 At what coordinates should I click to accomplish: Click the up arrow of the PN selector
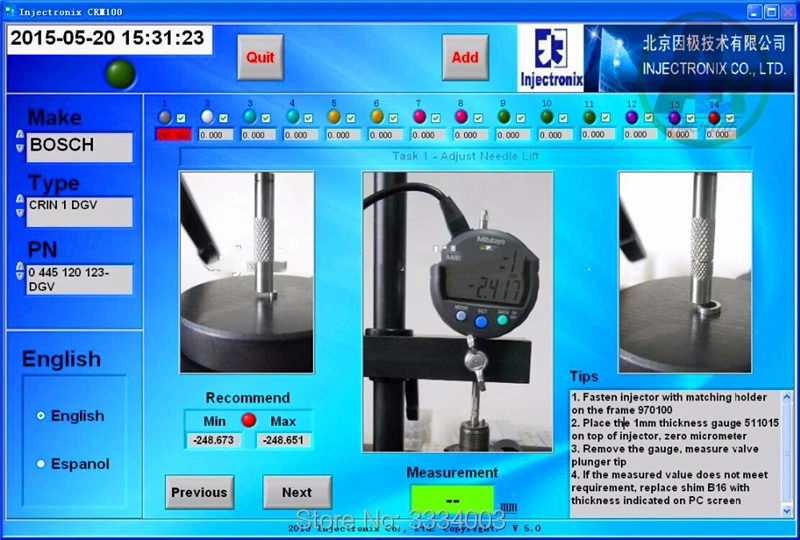pyautogui.click(x=19, y=266)
